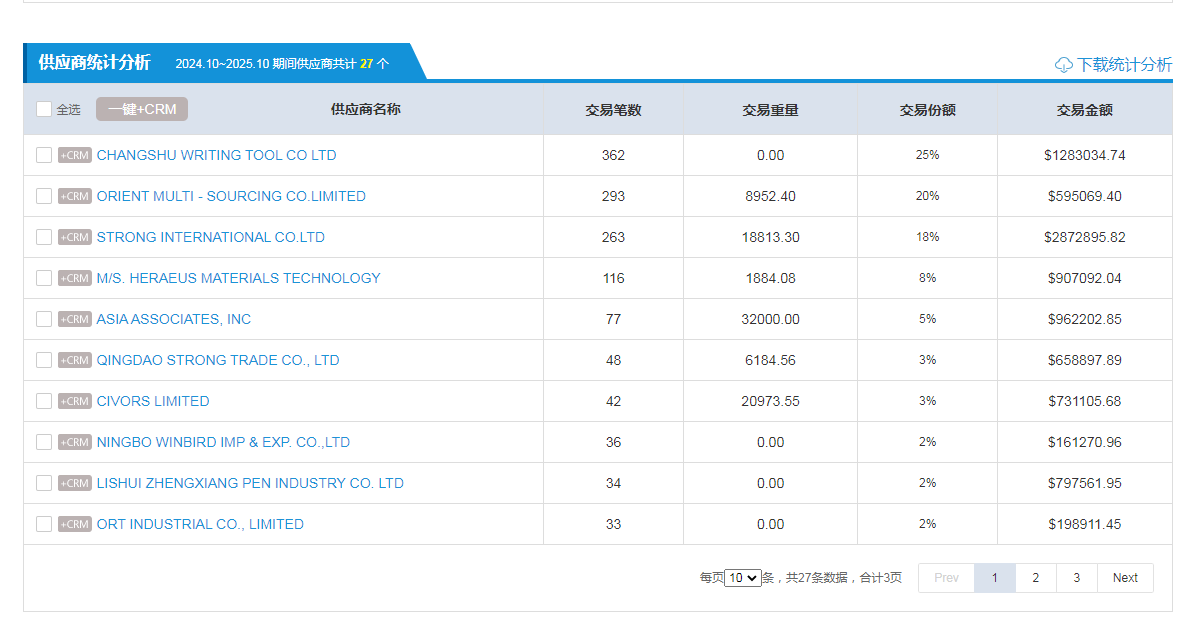Click +CRM icon beside CHANGSHU WRITING TOOL
This screenshot has width=1193, height=625.
pyautogui.click(x=75, y=155)
